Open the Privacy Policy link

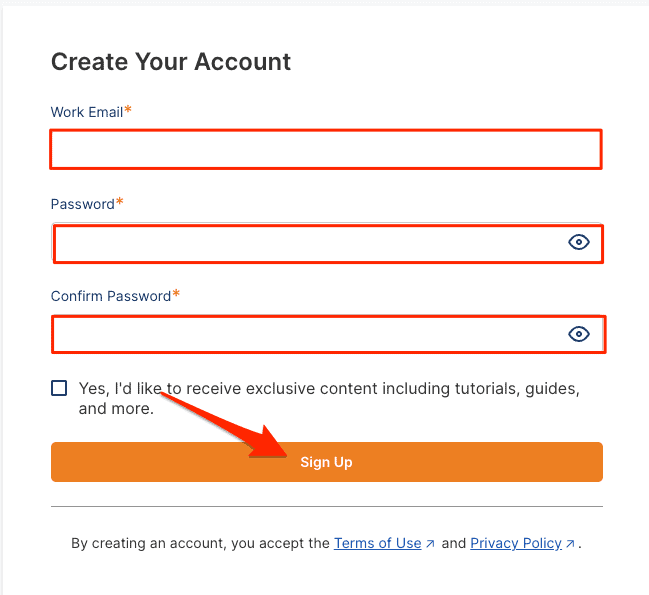coord(515,543)
